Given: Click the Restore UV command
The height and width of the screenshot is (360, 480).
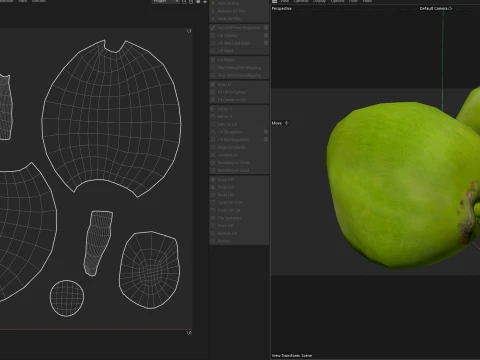Looking at the screenshot, I should pos(239,233).
